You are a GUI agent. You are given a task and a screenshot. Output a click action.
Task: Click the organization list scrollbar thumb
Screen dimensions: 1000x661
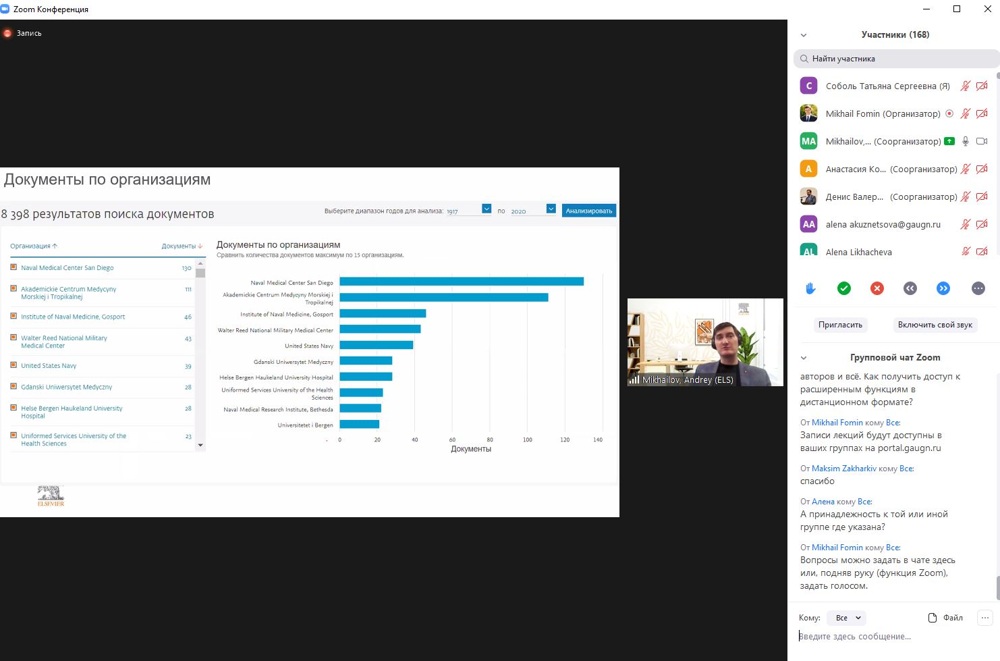pyautogui.click(x=200, y=273)
